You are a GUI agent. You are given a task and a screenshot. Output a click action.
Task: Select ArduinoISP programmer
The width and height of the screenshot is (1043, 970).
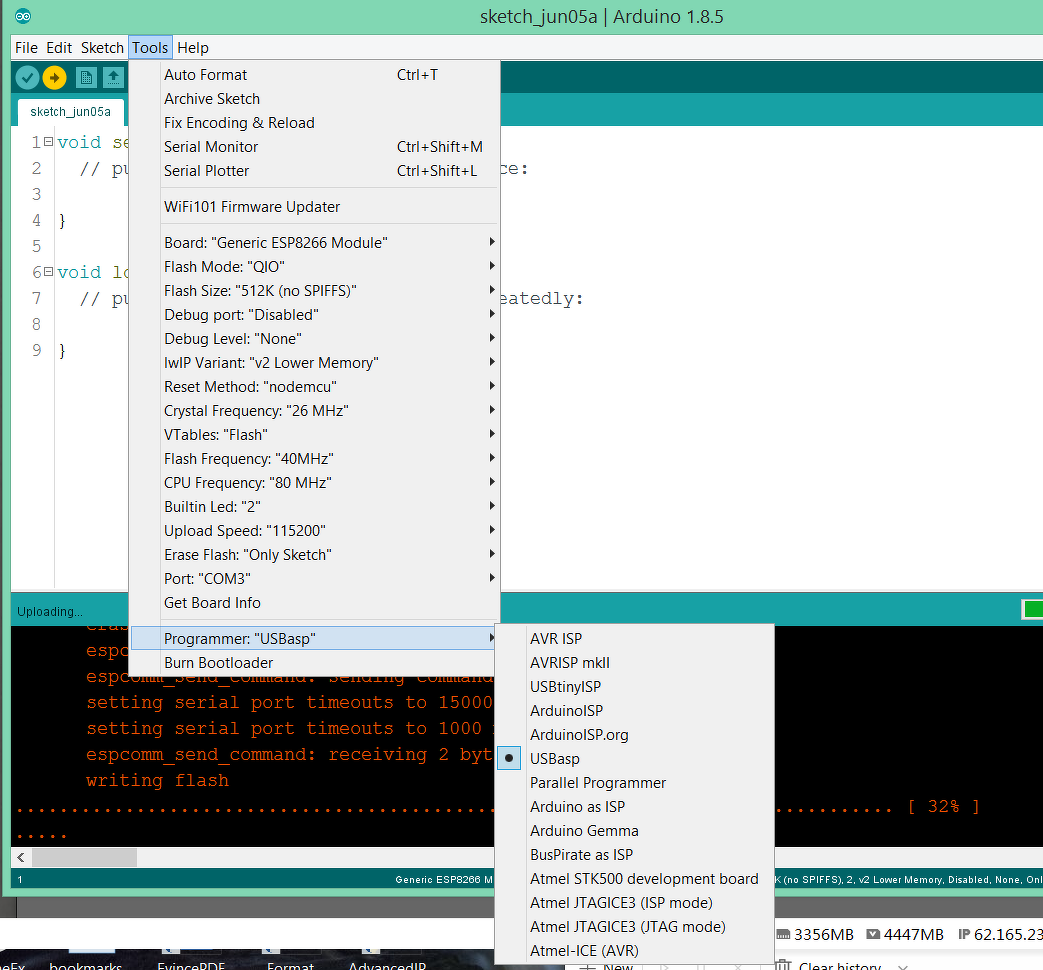pos(635,711)
